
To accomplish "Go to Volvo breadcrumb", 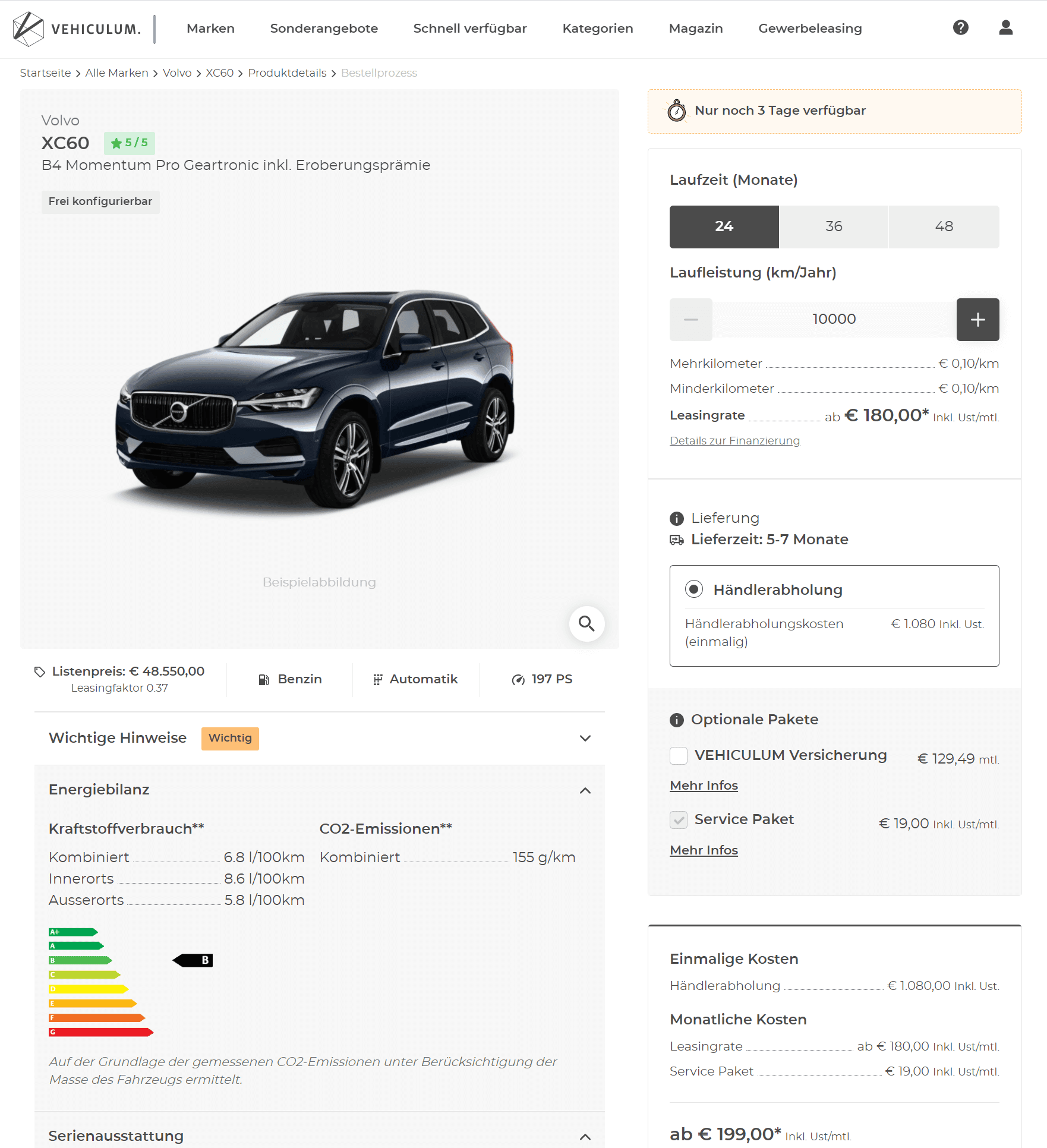I will (177, 73).
